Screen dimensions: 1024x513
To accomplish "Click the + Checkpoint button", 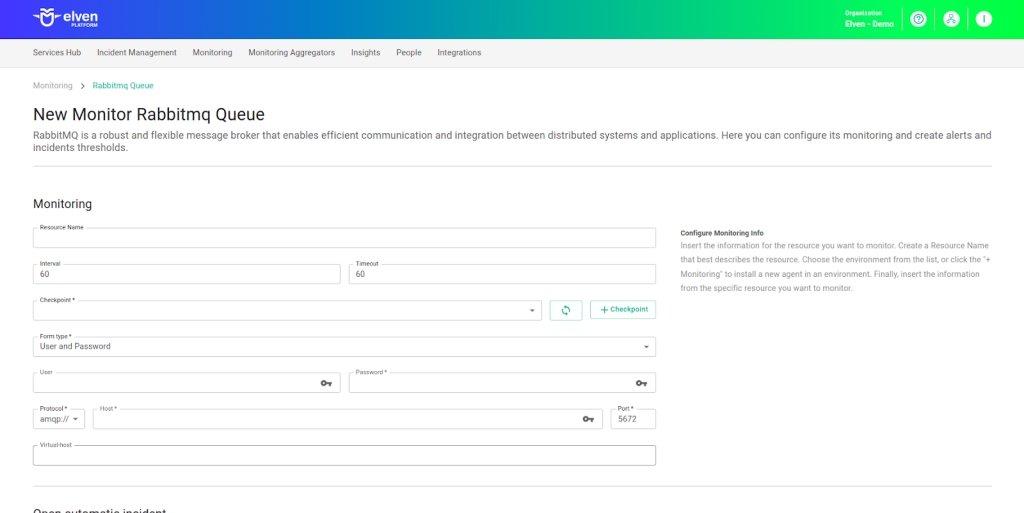I will [x=623, y=310].
